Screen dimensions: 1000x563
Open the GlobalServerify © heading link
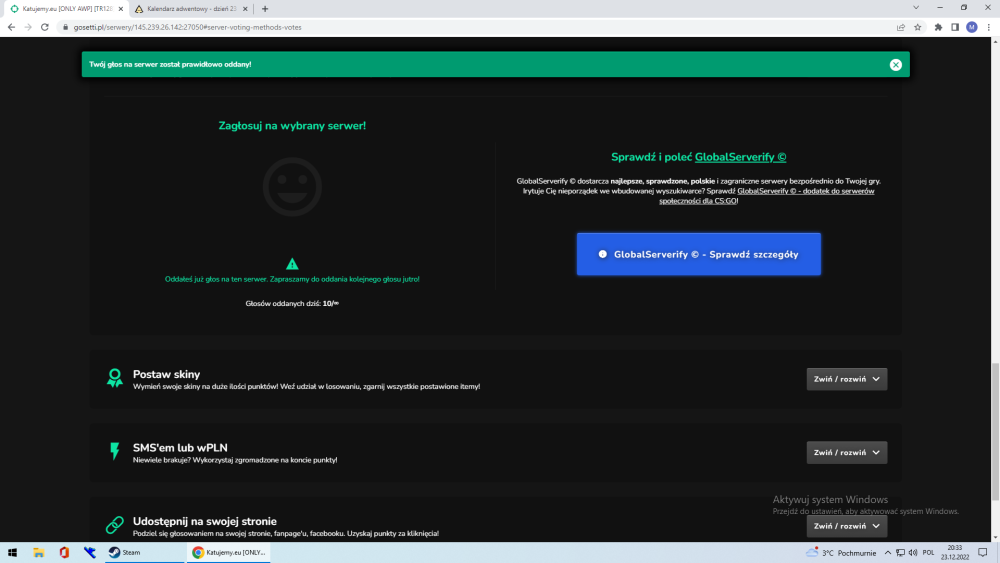point(740,157)
